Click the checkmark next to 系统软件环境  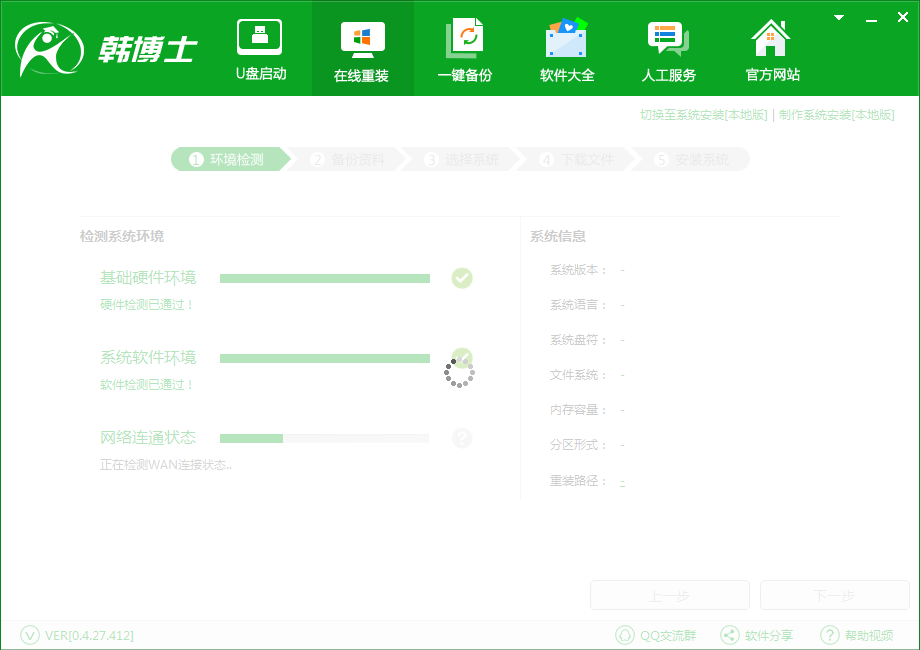461,358
